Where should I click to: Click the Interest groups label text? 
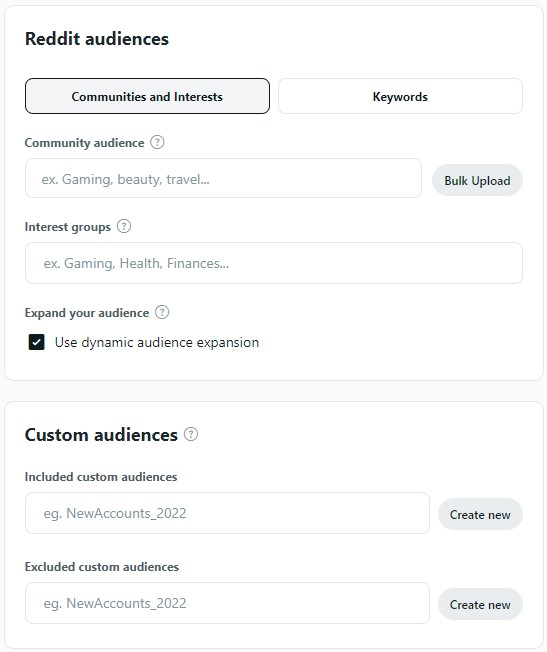tap(68, 227)
